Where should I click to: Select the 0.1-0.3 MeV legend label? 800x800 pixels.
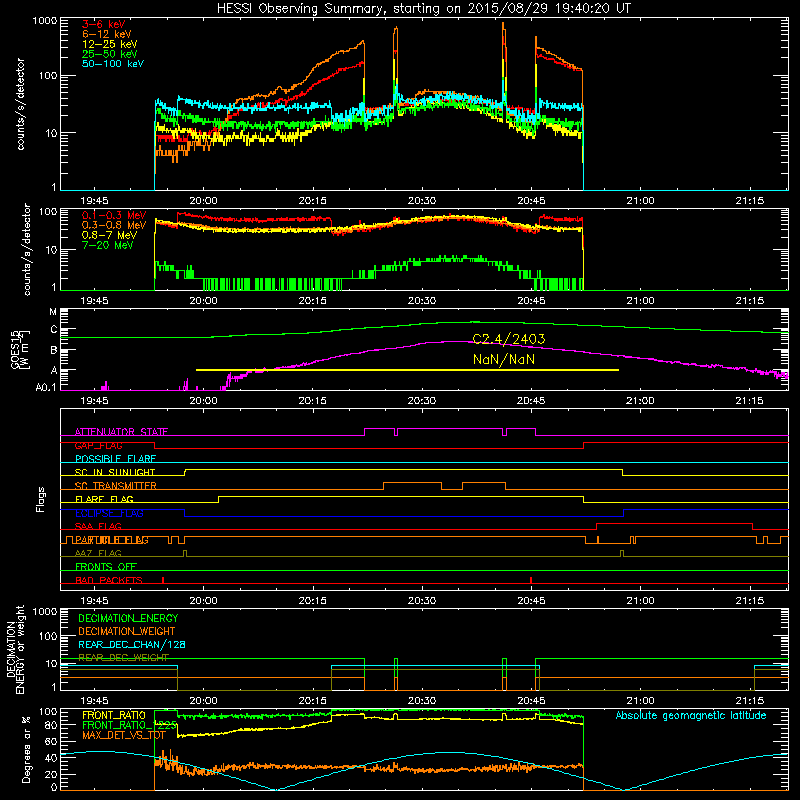pos(114,215)
